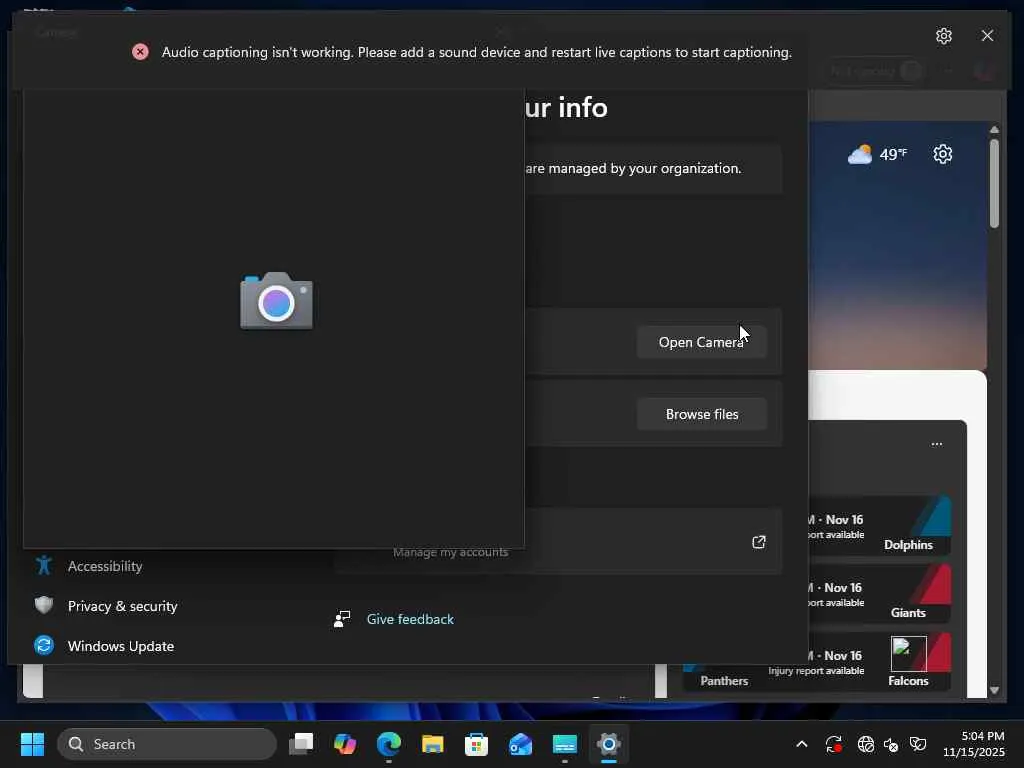Open Outlook from taskbar
This screenshot has width=1024, height=768.
point(520,744)
